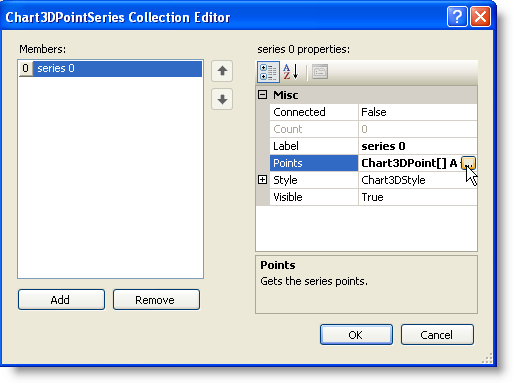Select the Count property label
Image resolution: width=513 pixels, height=383 pixels.
pos(314,129)
